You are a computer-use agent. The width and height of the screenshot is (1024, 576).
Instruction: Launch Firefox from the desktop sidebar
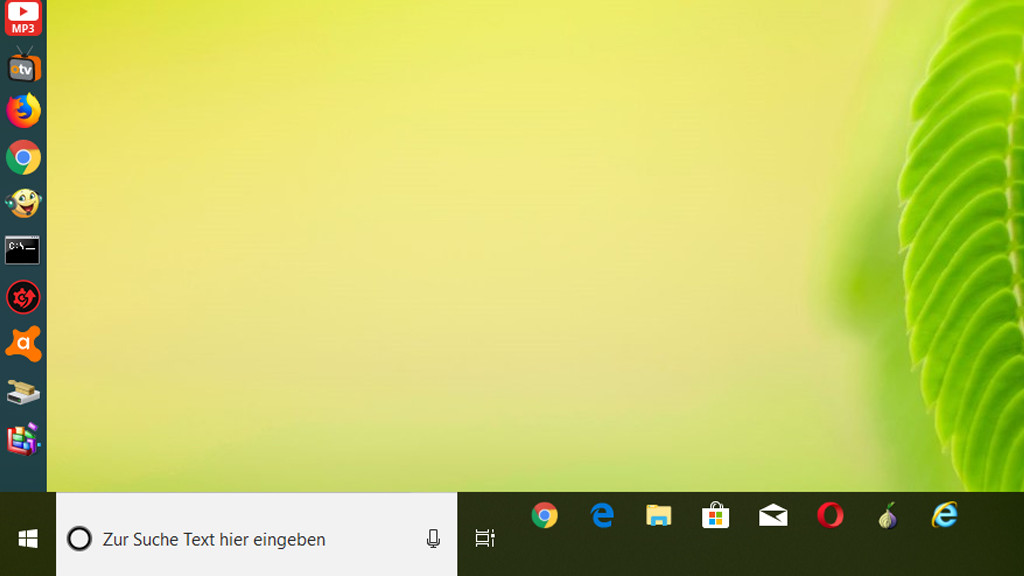point(22,110)
